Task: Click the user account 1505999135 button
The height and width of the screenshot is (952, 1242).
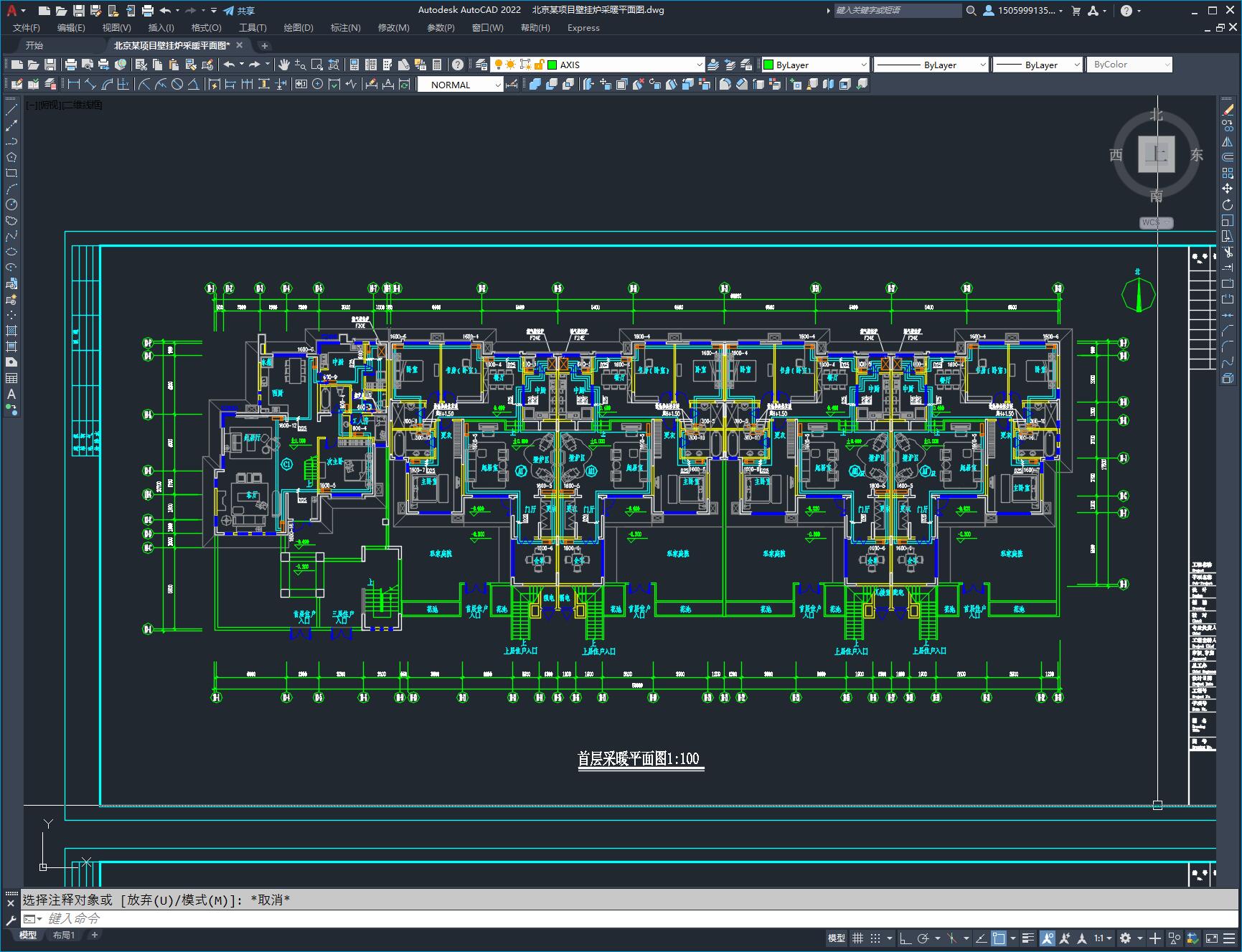Action: [1023, 11]
